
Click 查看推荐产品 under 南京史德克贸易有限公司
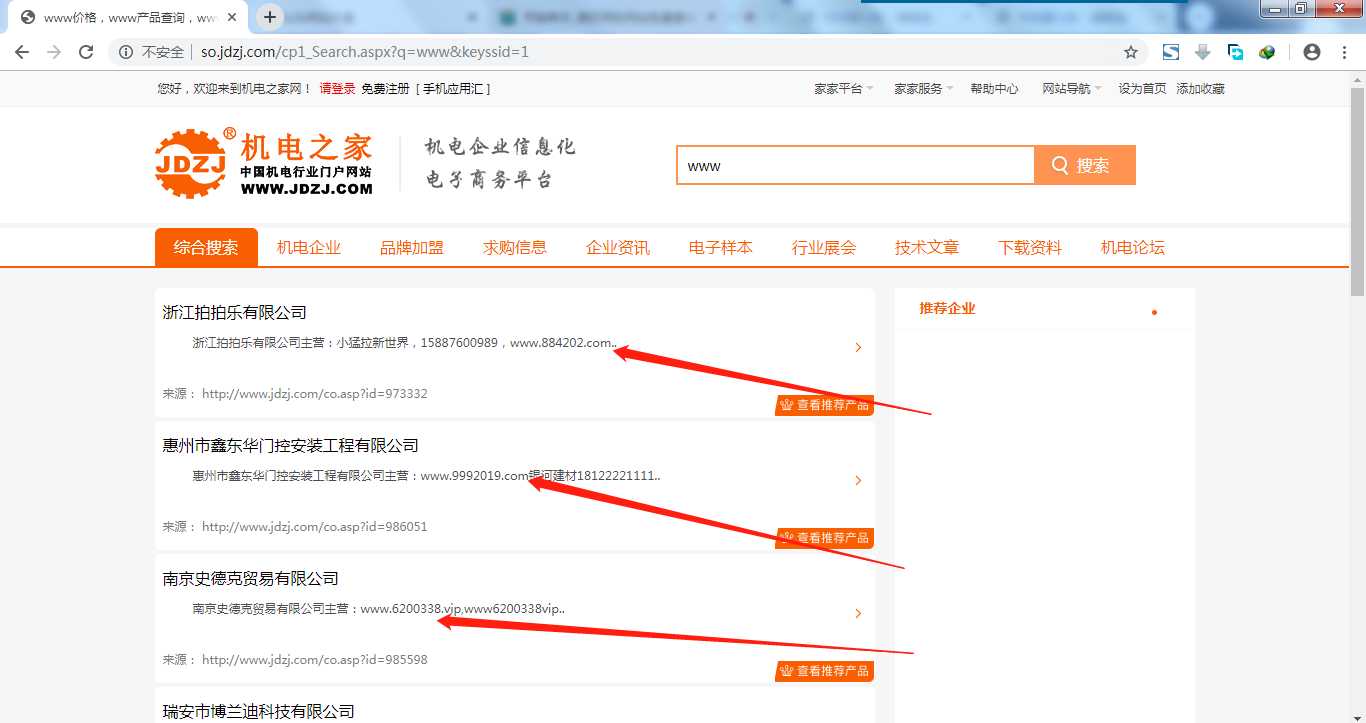(824, 671)
